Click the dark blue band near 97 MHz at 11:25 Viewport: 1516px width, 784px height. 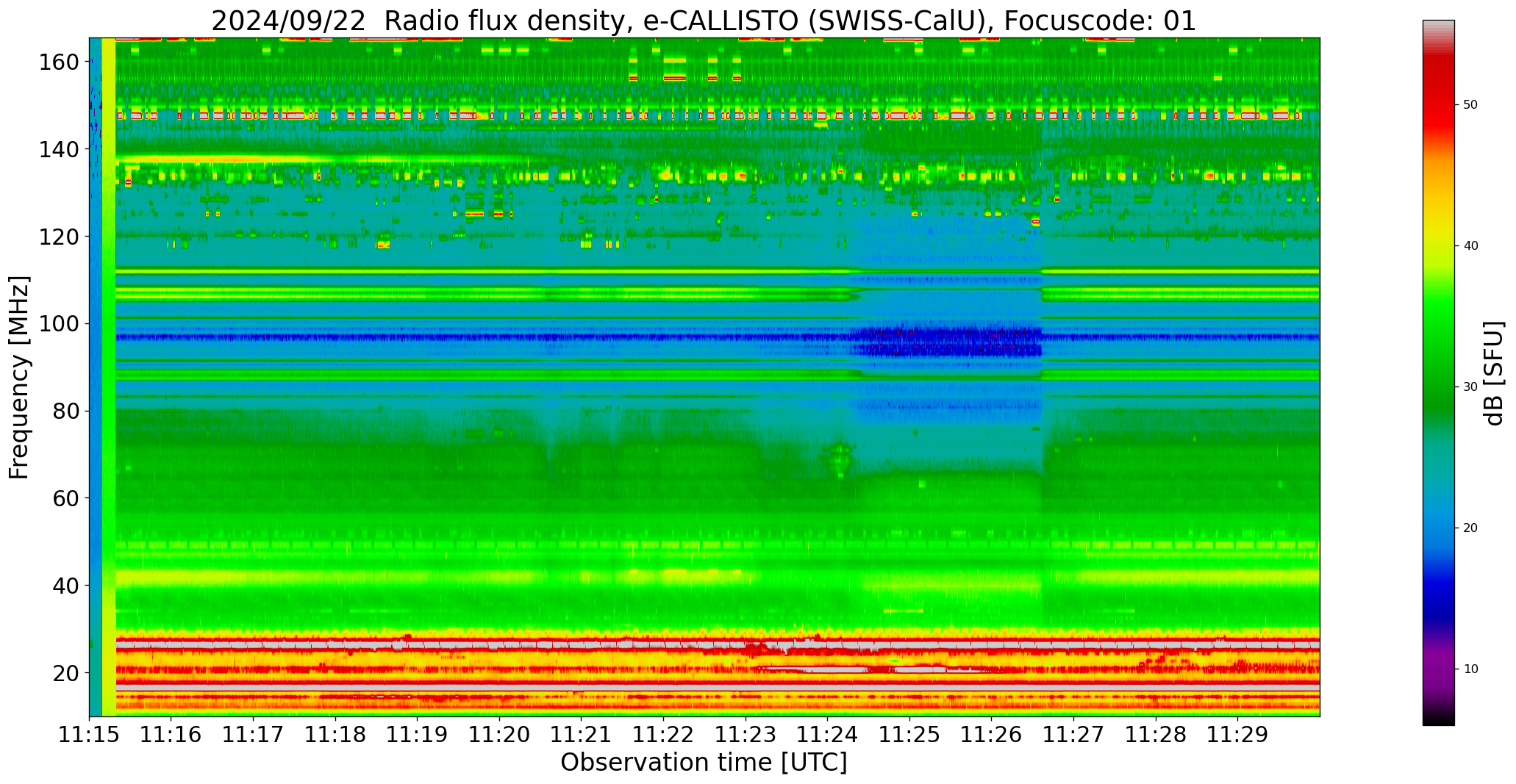pos(909,338)
